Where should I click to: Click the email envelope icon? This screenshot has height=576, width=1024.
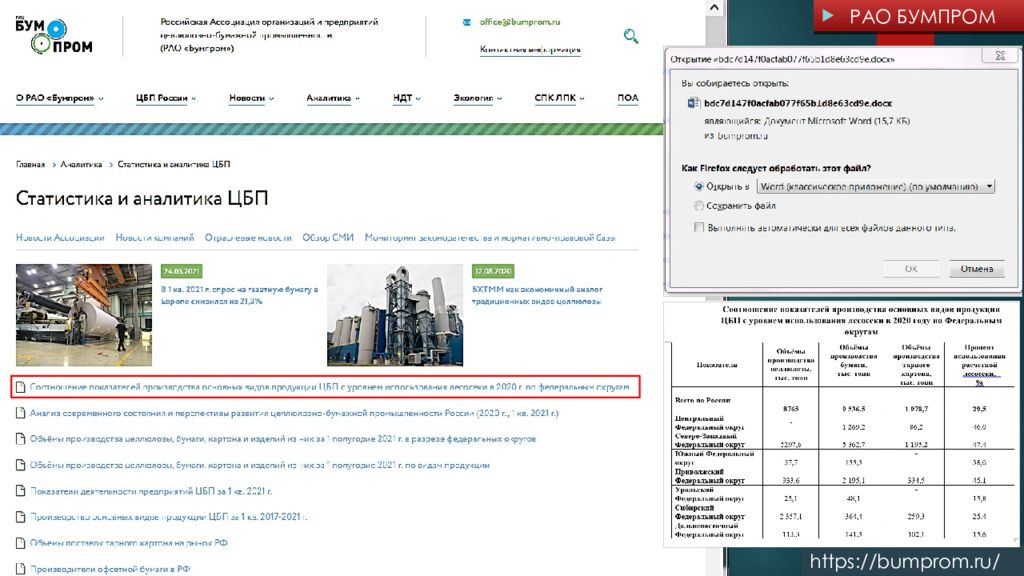(x=466, y=22)
